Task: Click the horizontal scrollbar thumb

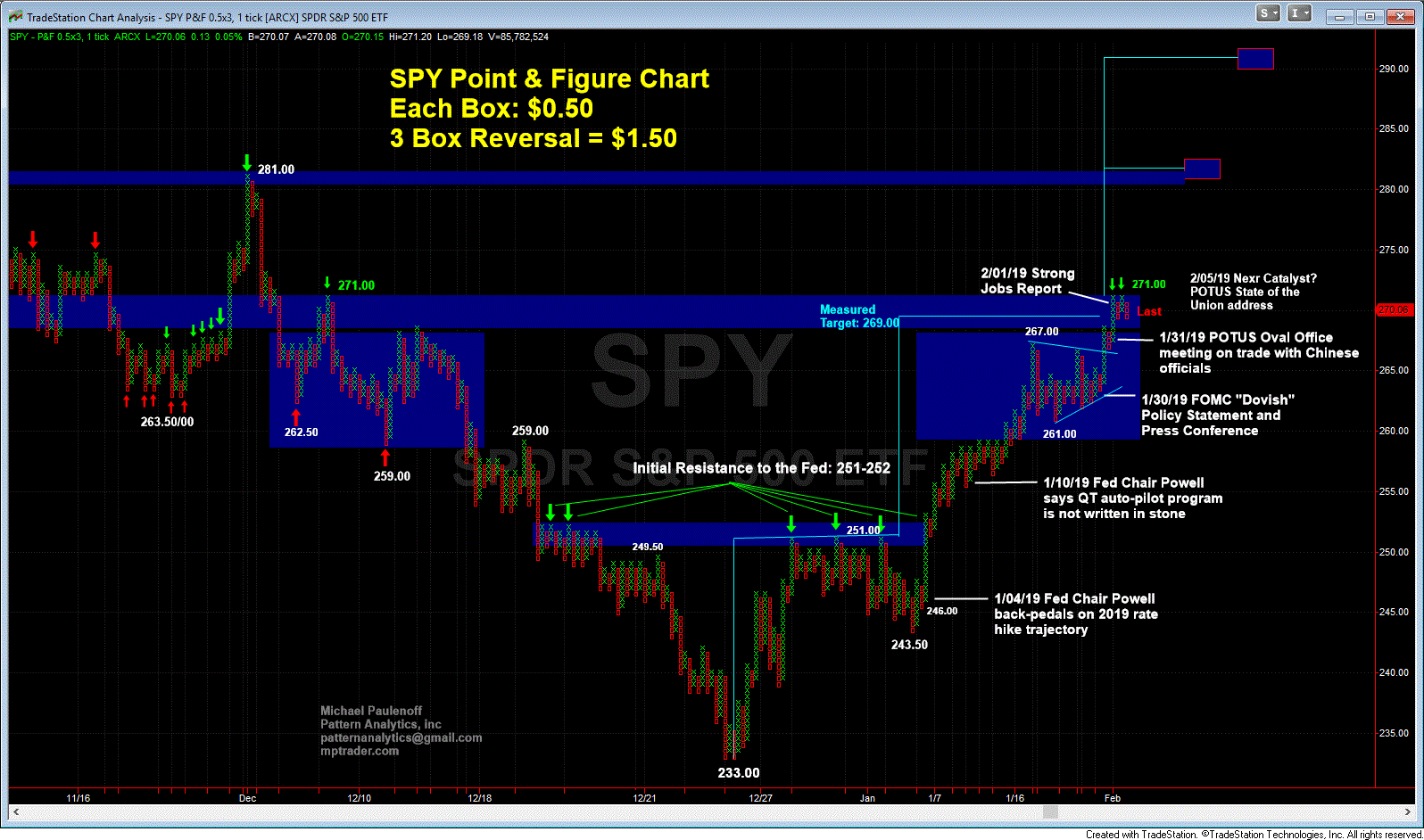Action: 1051,812
